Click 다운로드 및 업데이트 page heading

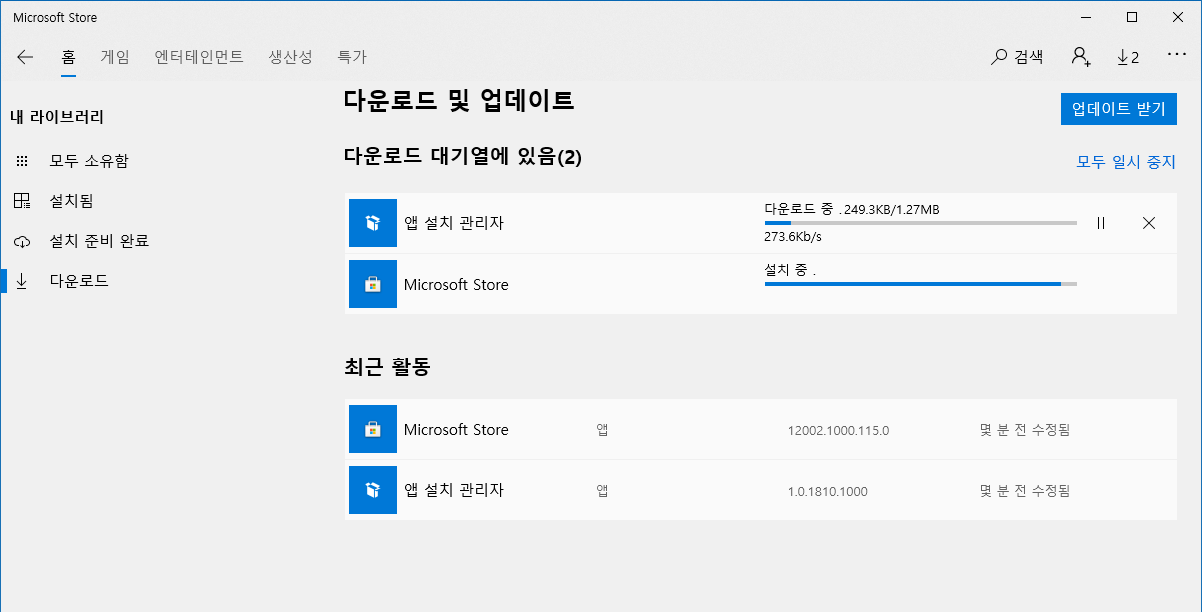459,100
